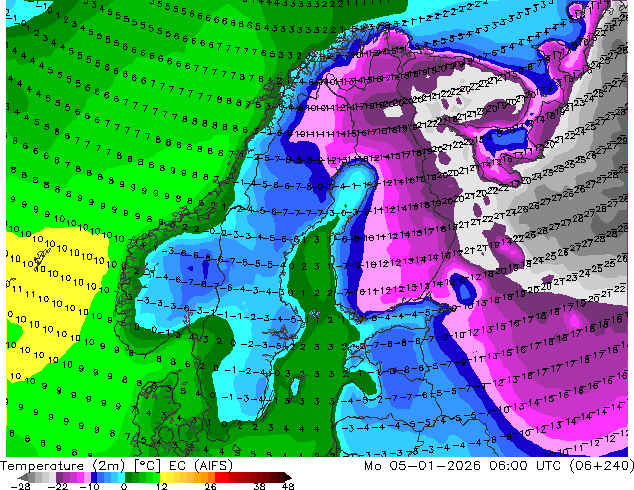Click the '[°C]' unit label
This screenshot has width=634, height=490.
click(x=148, y=466)
